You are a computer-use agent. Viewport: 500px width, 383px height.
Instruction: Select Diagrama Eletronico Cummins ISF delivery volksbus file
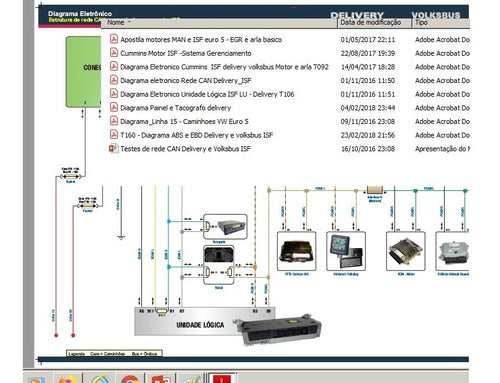pyautogui.click(x=224, y=67)
